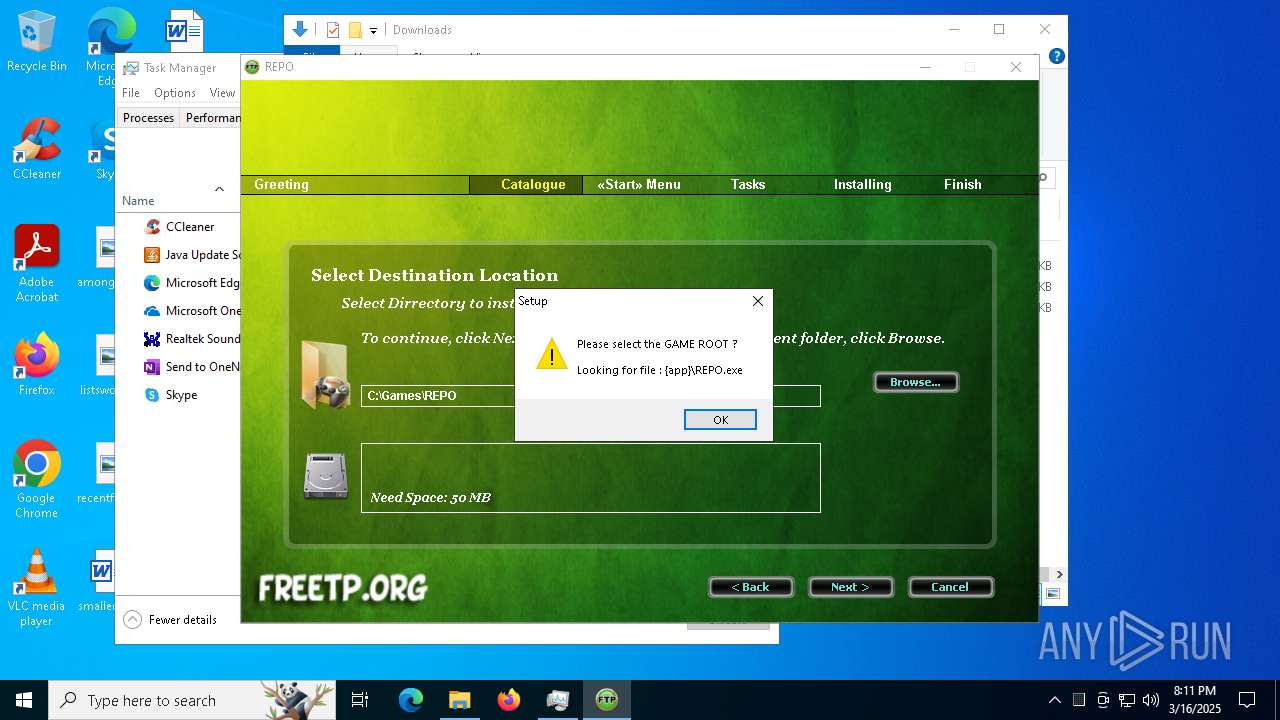Click the Downloads window new folder icon
1280x720 pixels.
[x=355, y=30]
